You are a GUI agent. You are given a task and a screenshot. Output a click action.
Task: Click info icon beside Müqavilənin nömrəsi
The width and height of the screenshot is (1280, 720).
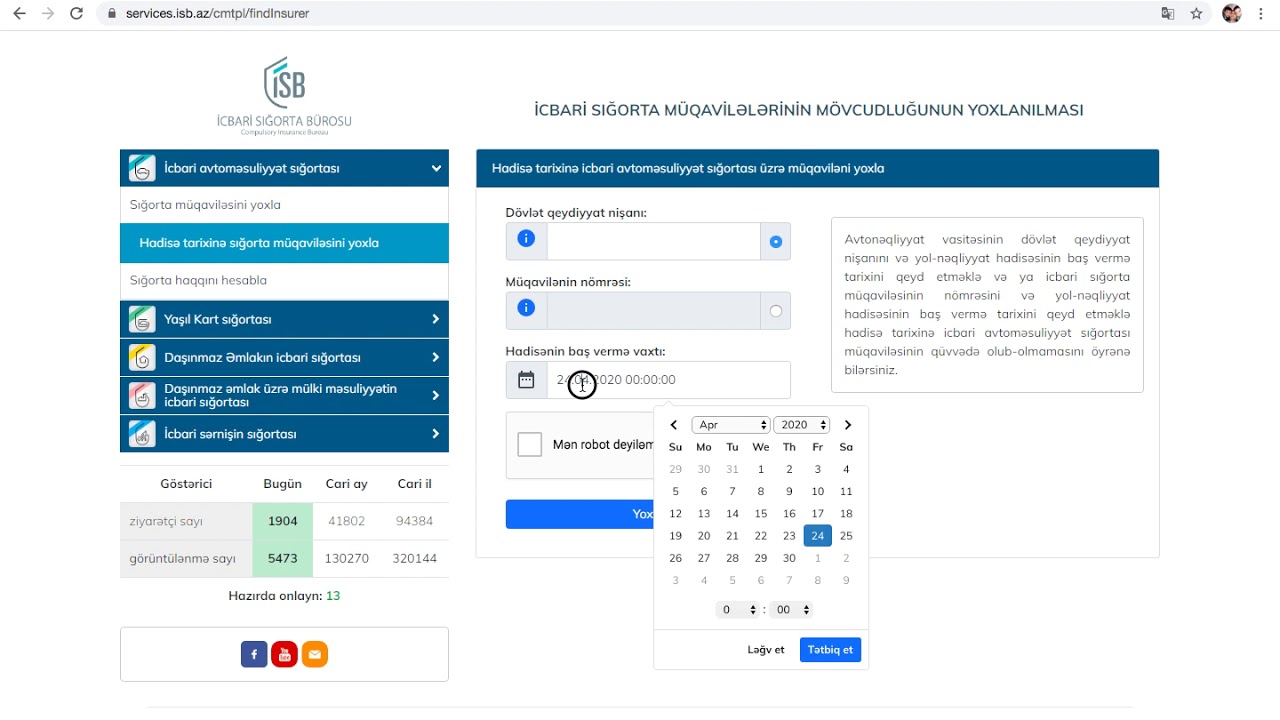pos(526,308)
